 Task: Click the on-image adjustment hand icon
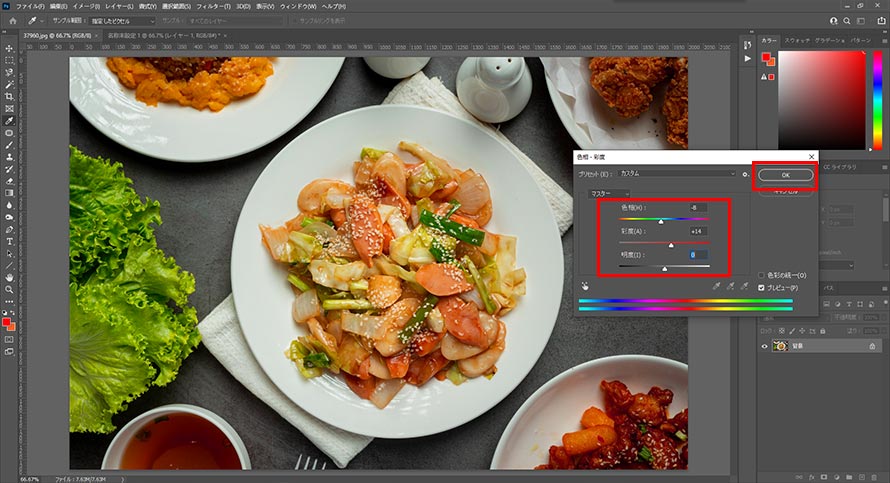tap(585, 286)
